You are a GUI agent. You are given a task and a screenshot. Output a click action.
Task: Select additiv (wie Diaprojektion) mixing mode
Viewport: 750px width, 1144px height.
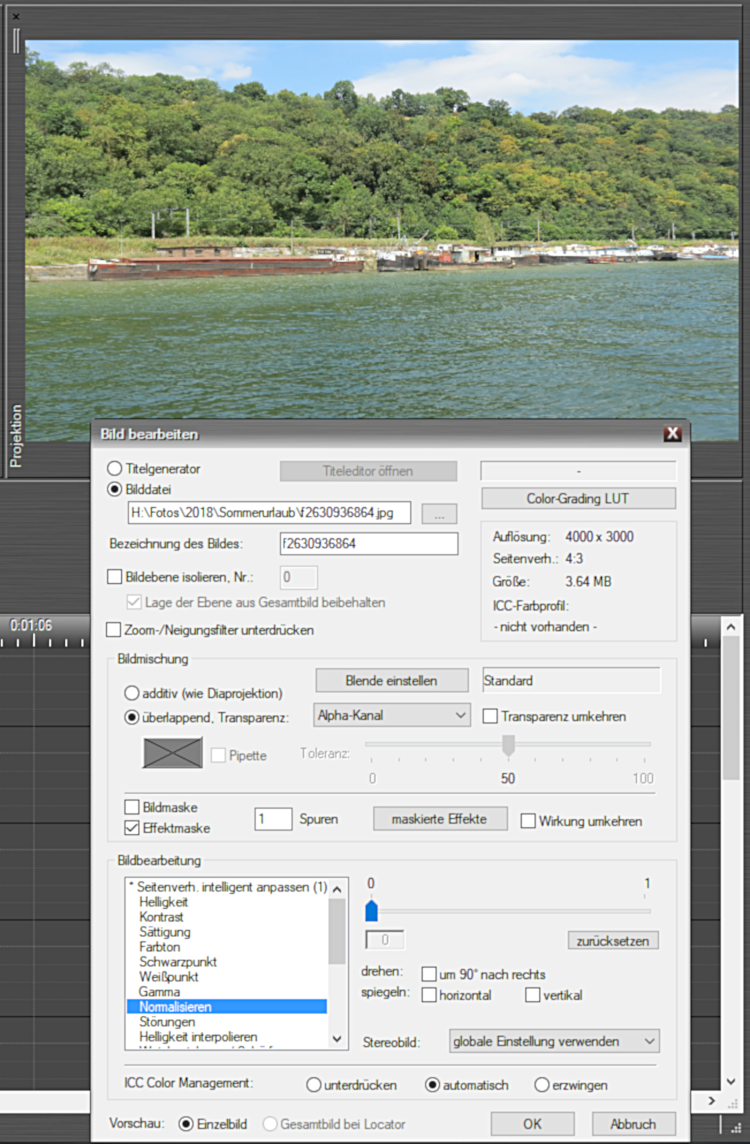(132, 693)
